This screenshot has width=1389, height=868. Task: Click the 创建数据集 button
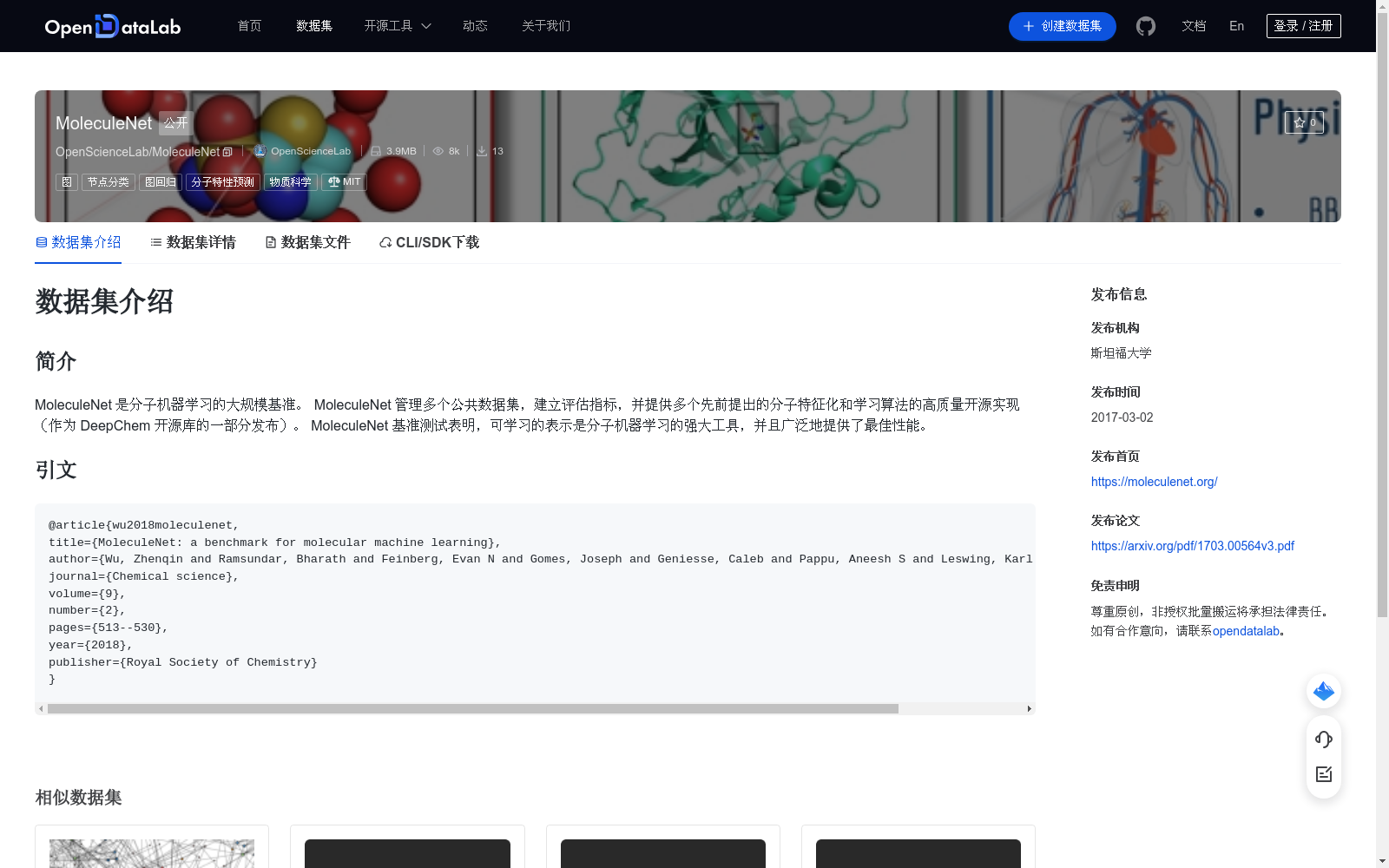(x=1063, y=26)
